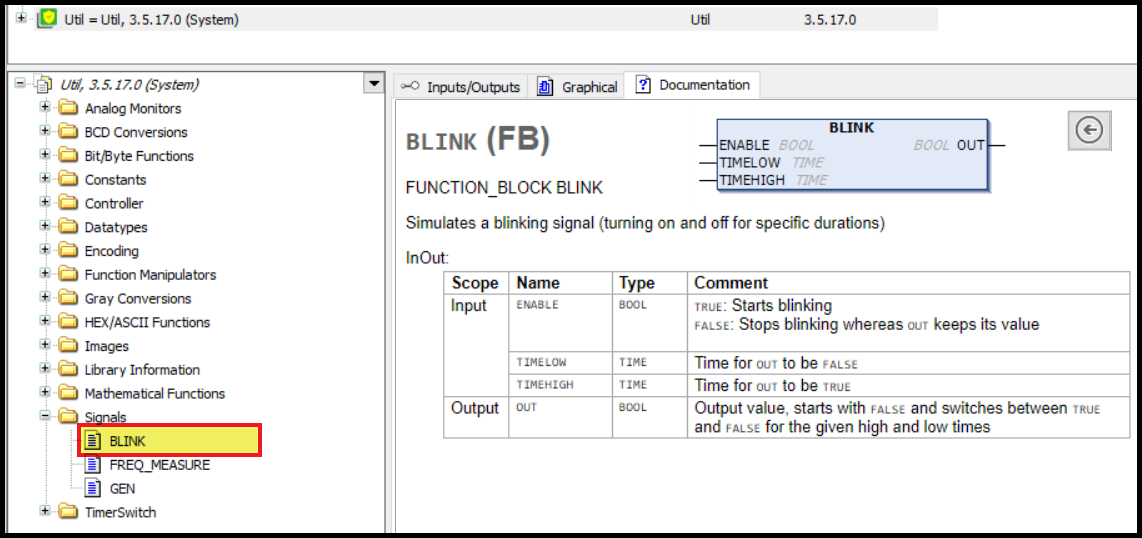Expand the Datatypes folder
The height and width of the screenshot is (538, 1142).
(x=45, y=226)
